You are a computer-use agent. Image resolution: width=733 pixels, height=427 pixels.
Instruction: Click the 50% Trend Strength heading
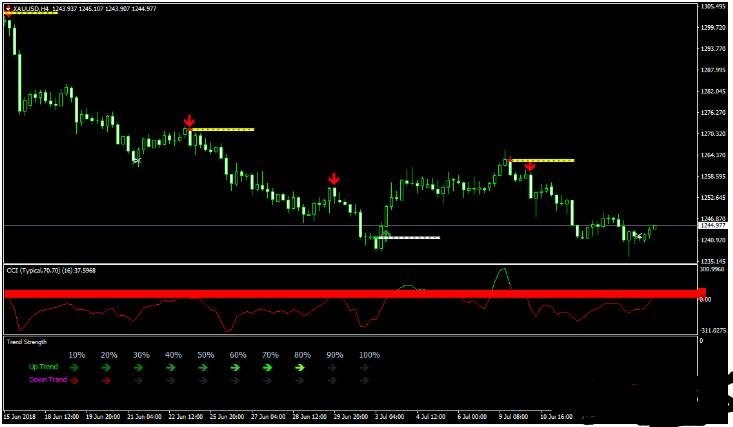206,355
